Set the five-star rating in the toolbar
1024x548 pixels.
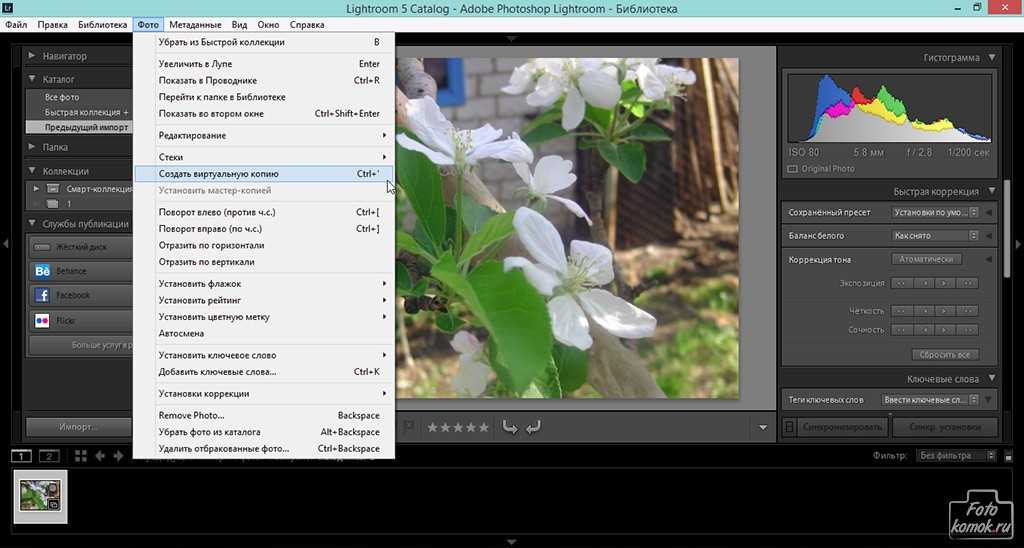(484, 427)
